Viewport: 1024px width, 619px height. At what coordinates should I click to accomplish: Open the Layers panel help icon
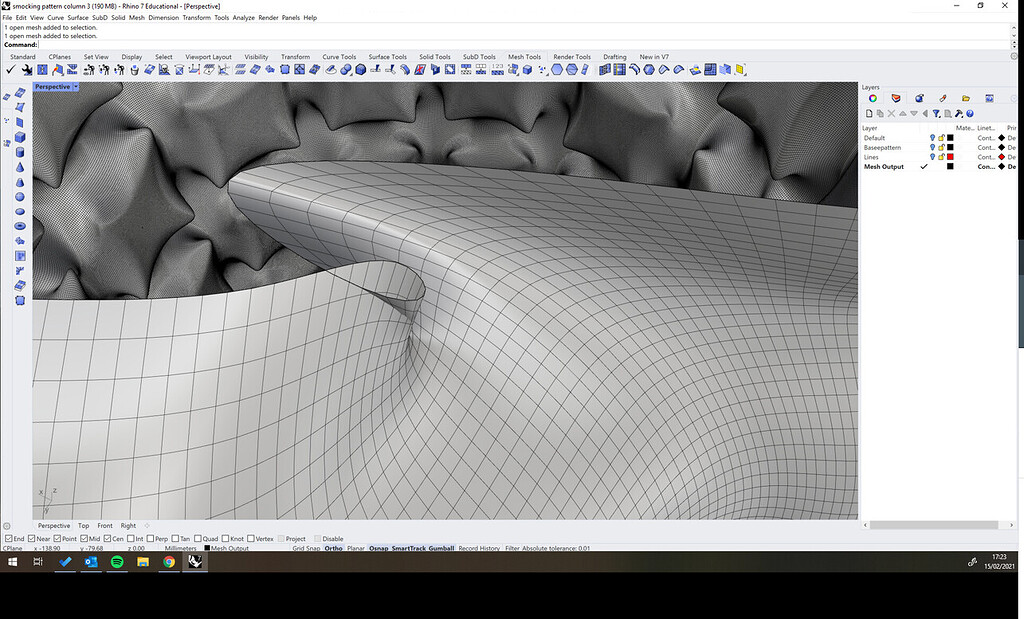pos(970,113)
